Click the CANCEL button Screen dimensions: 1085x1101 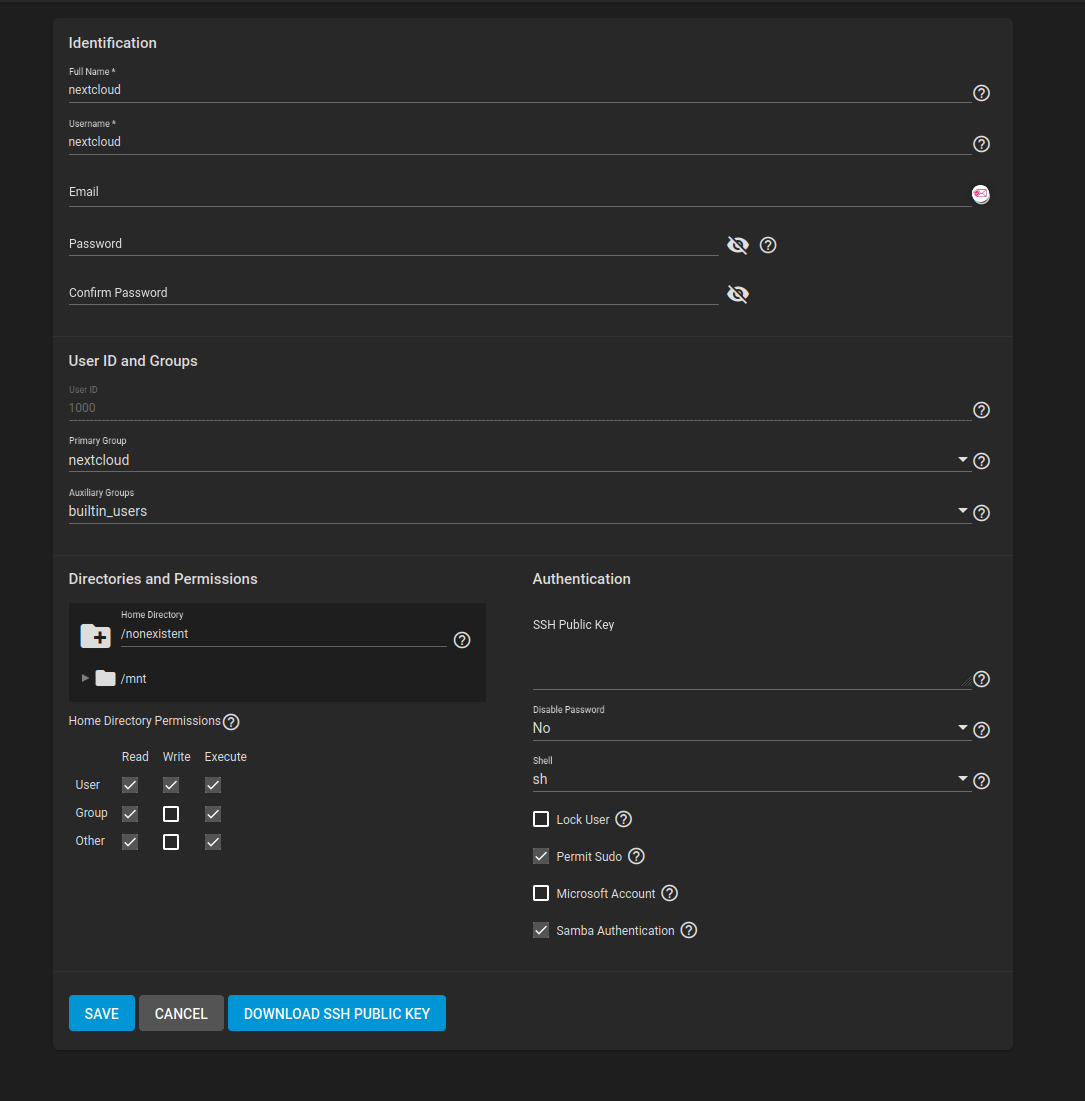[181, 1013]
